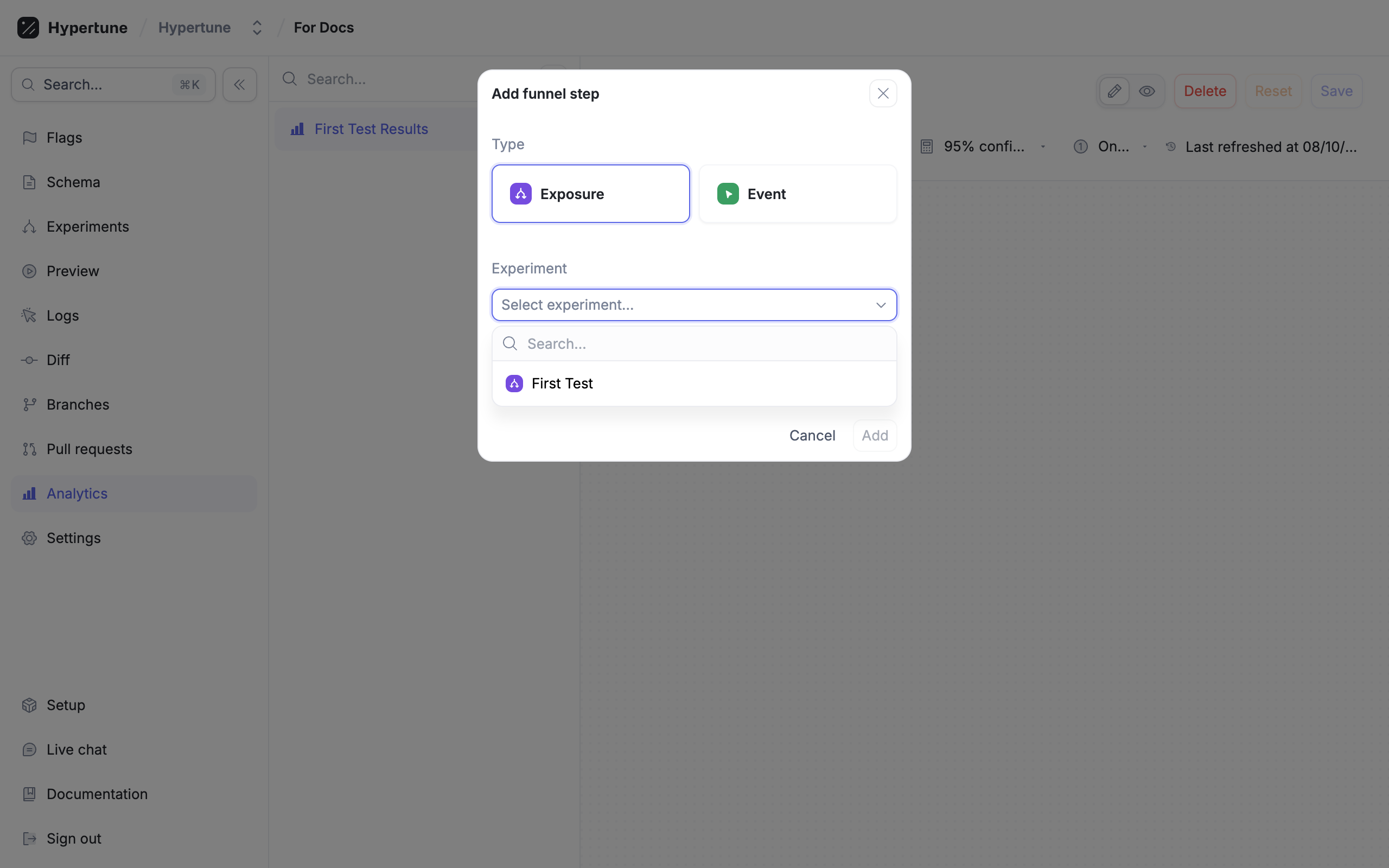Screen dimensions: 1389x868
Task: Click the Logs cursor icon in sidebar
Action: (29, 316)
